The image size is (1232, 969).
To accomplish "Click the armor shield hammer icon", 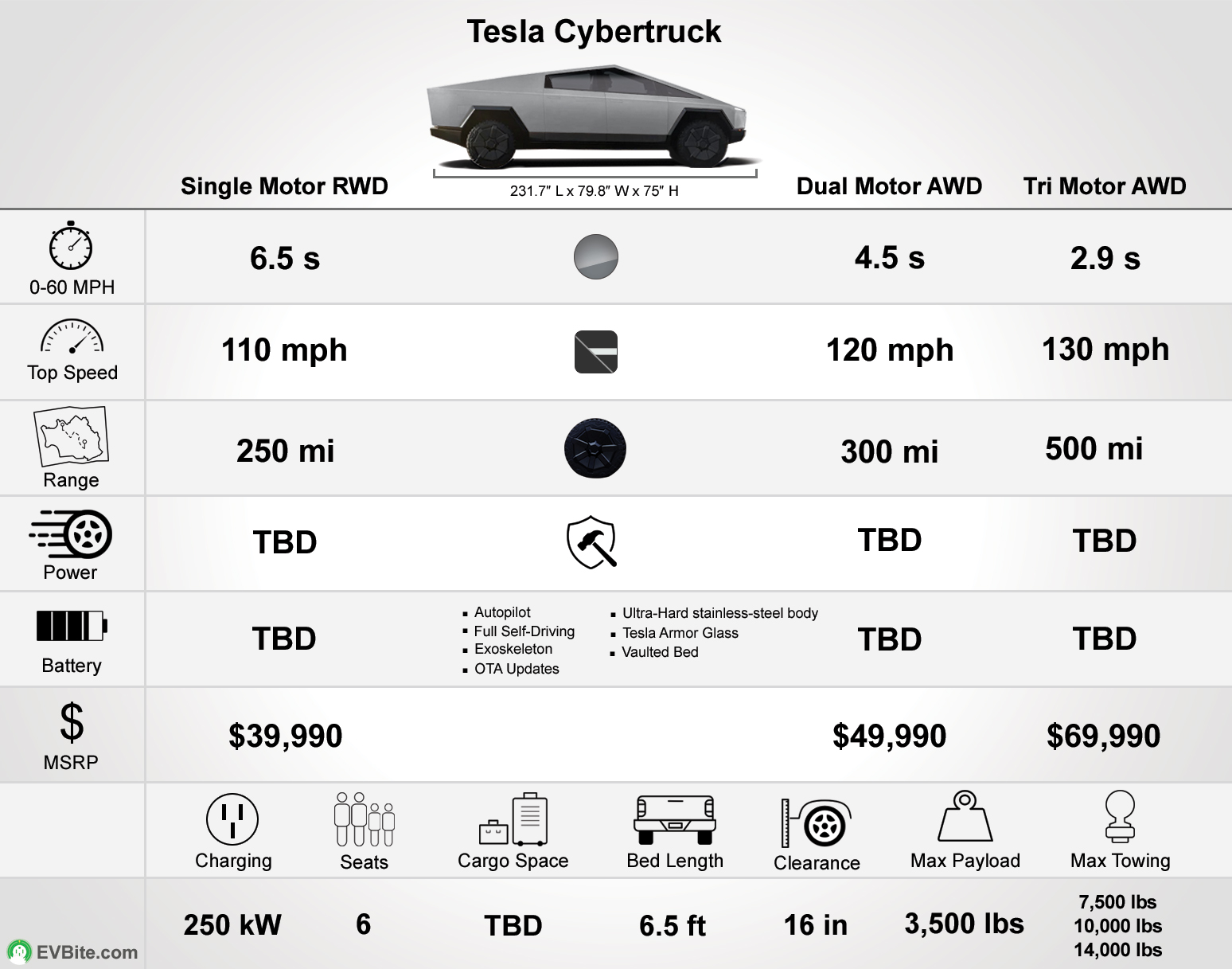I will [592, 542].
